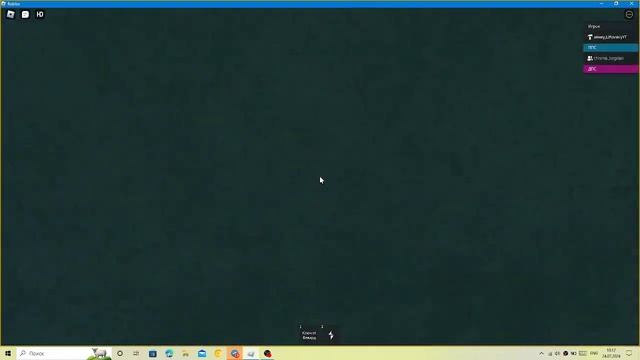The width and height of the screenshot is (640, 360).
Task: Select the first hotbar tool slot
Action: pyautogui.click(x=309, y=335)
